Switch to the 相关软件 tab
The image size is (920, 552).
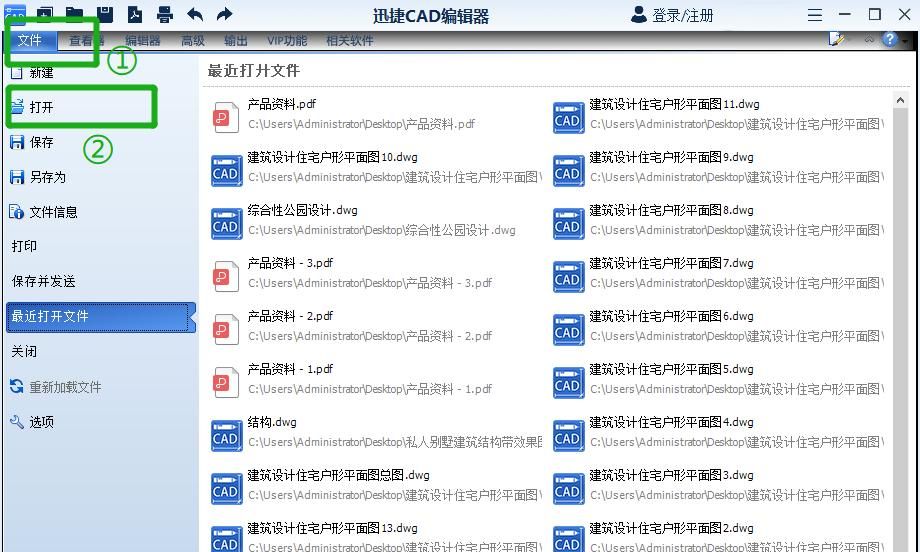pyautogui.click(x=350, y=40)
